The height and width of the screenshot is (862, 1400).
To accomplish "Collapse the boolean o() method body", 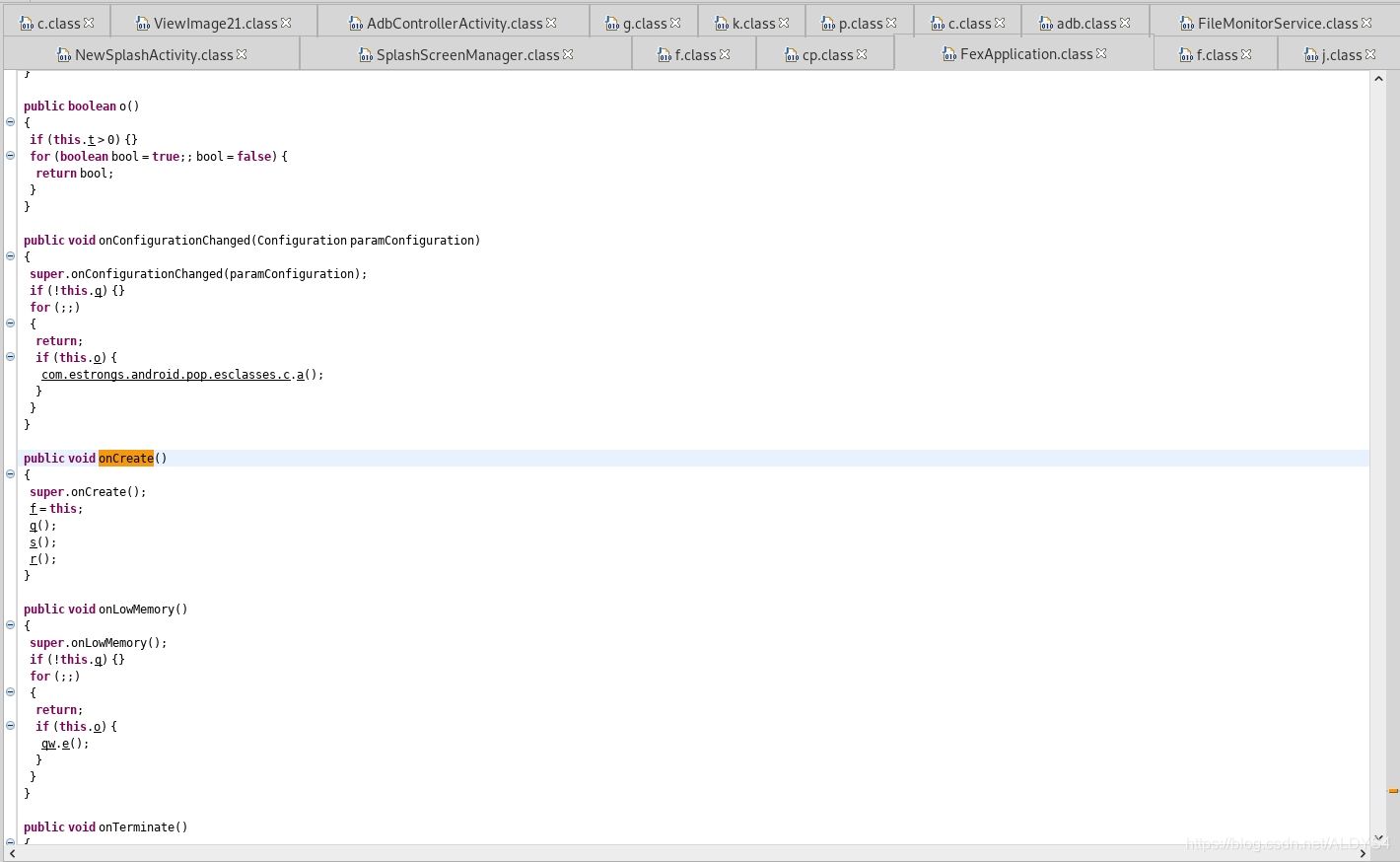I will 10,122.
